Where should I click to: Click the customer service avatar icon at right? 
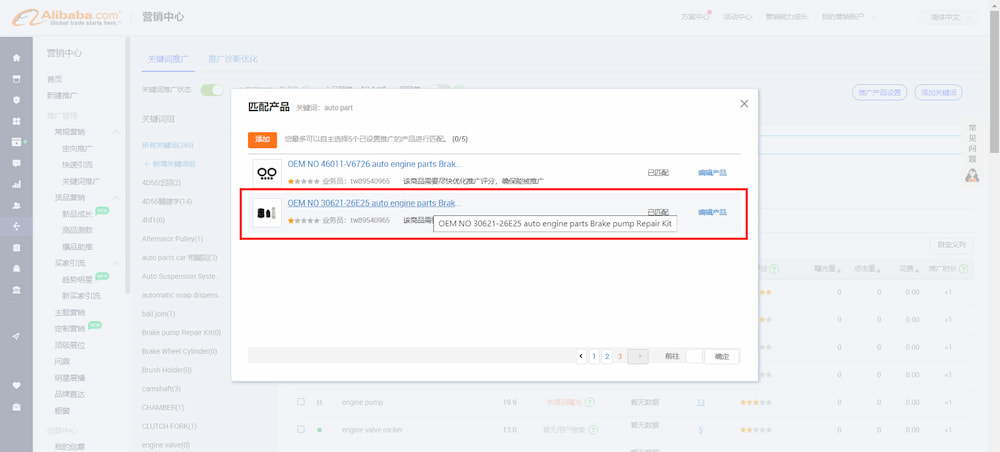(972, 175)
